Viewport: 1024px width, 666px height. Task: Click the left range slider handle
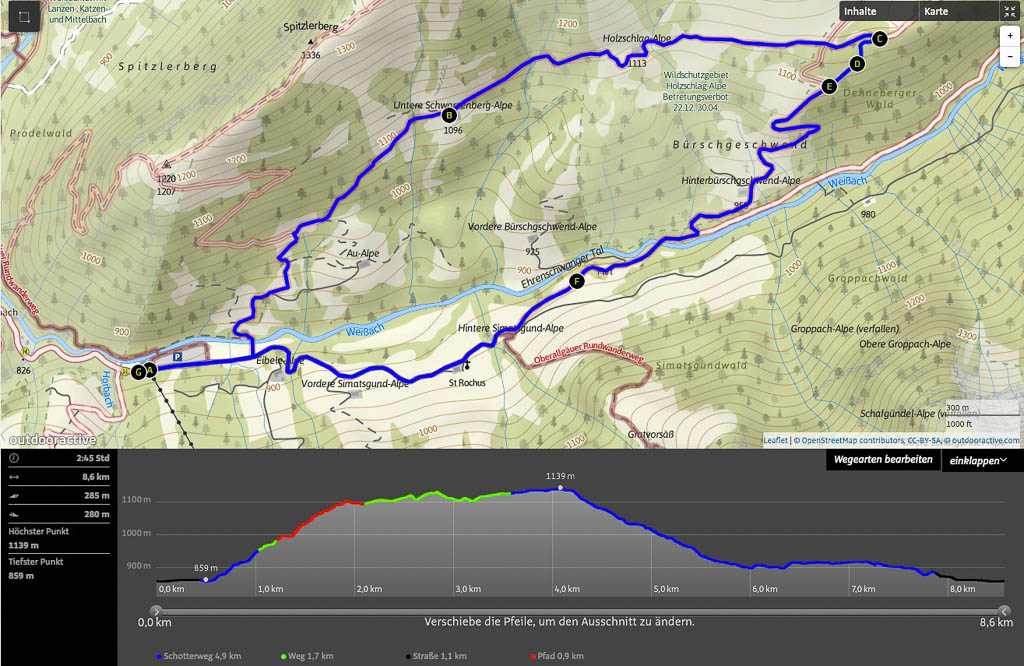click(155, 611)
